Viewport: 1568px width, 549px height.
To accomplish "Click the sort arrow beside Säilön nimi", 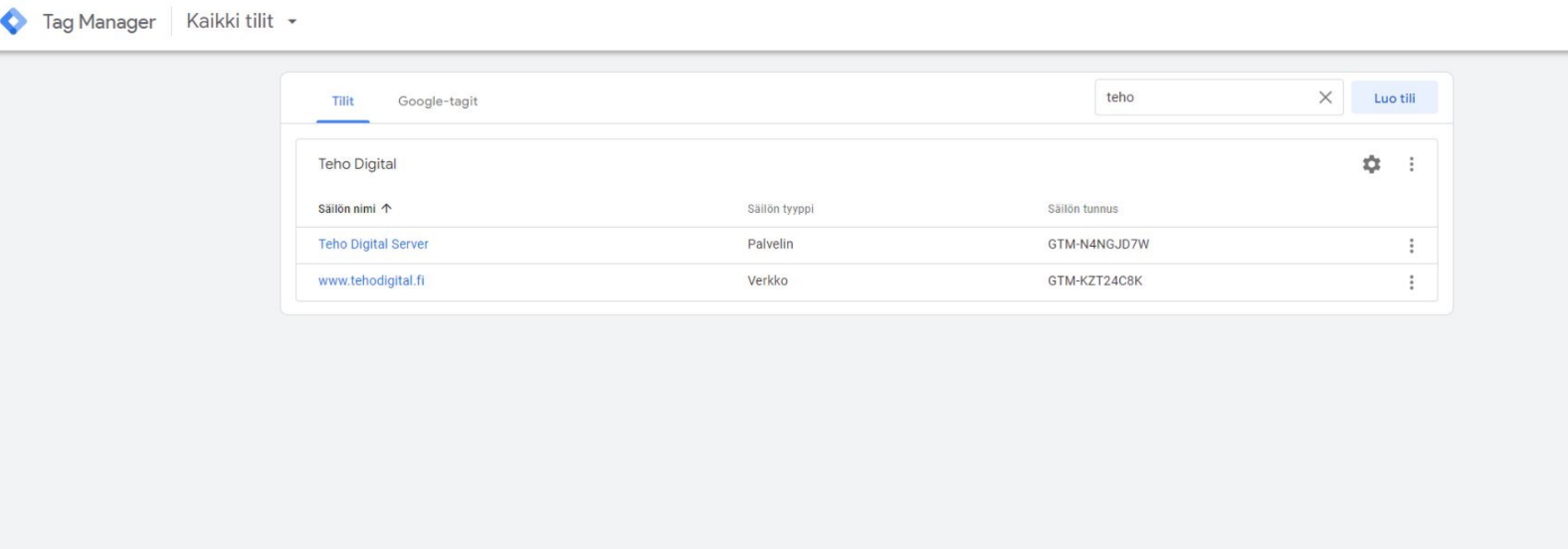I will (387, 209).
